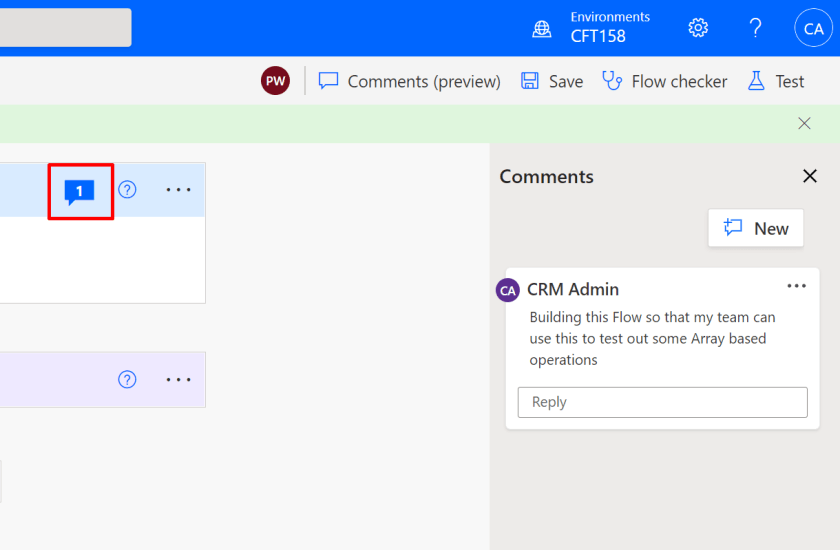Open more options on the CRM Admin comment

796,286
